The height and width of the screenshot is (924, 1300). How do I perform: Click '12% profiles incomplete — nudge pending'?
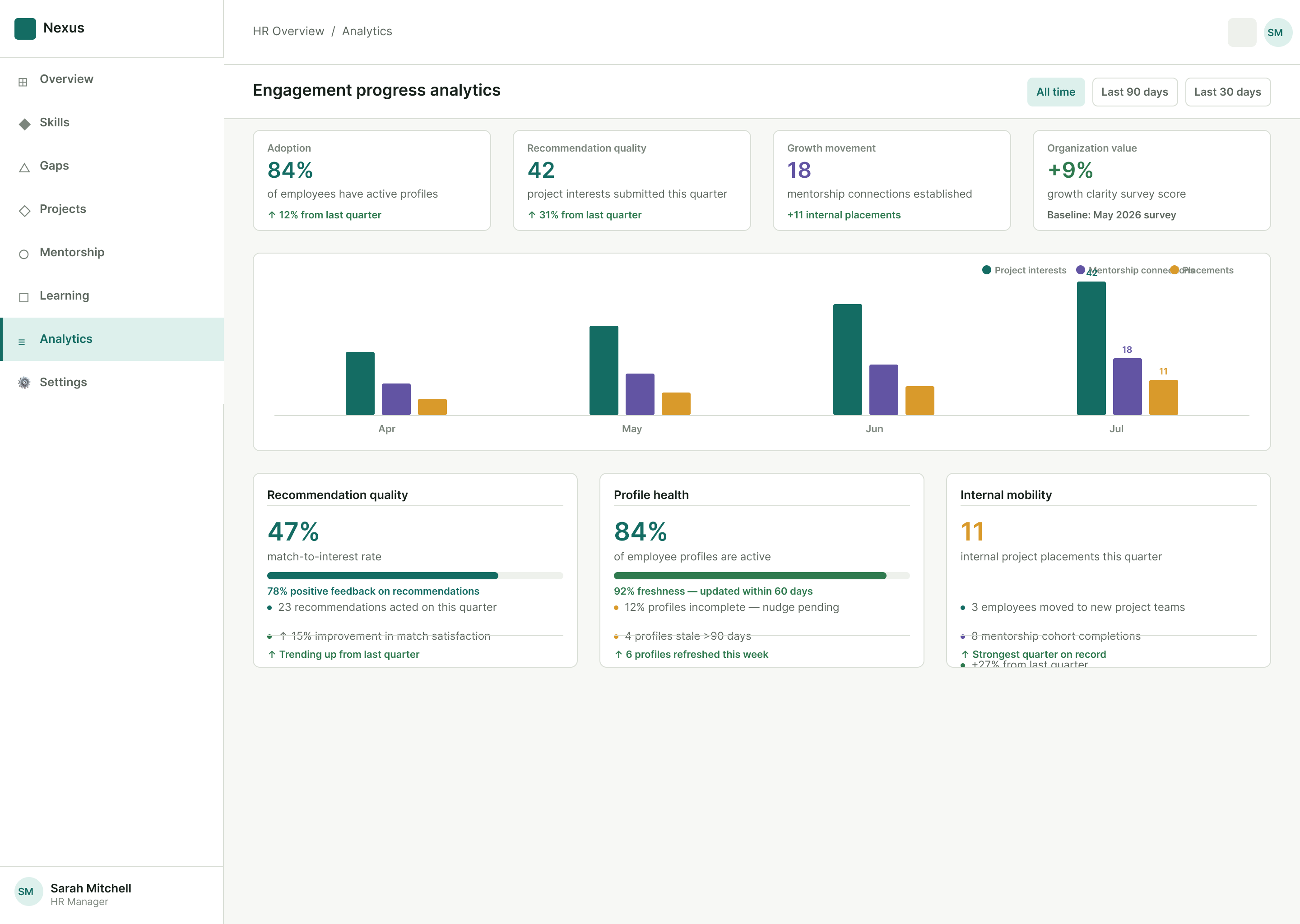[x=731, y=607]
